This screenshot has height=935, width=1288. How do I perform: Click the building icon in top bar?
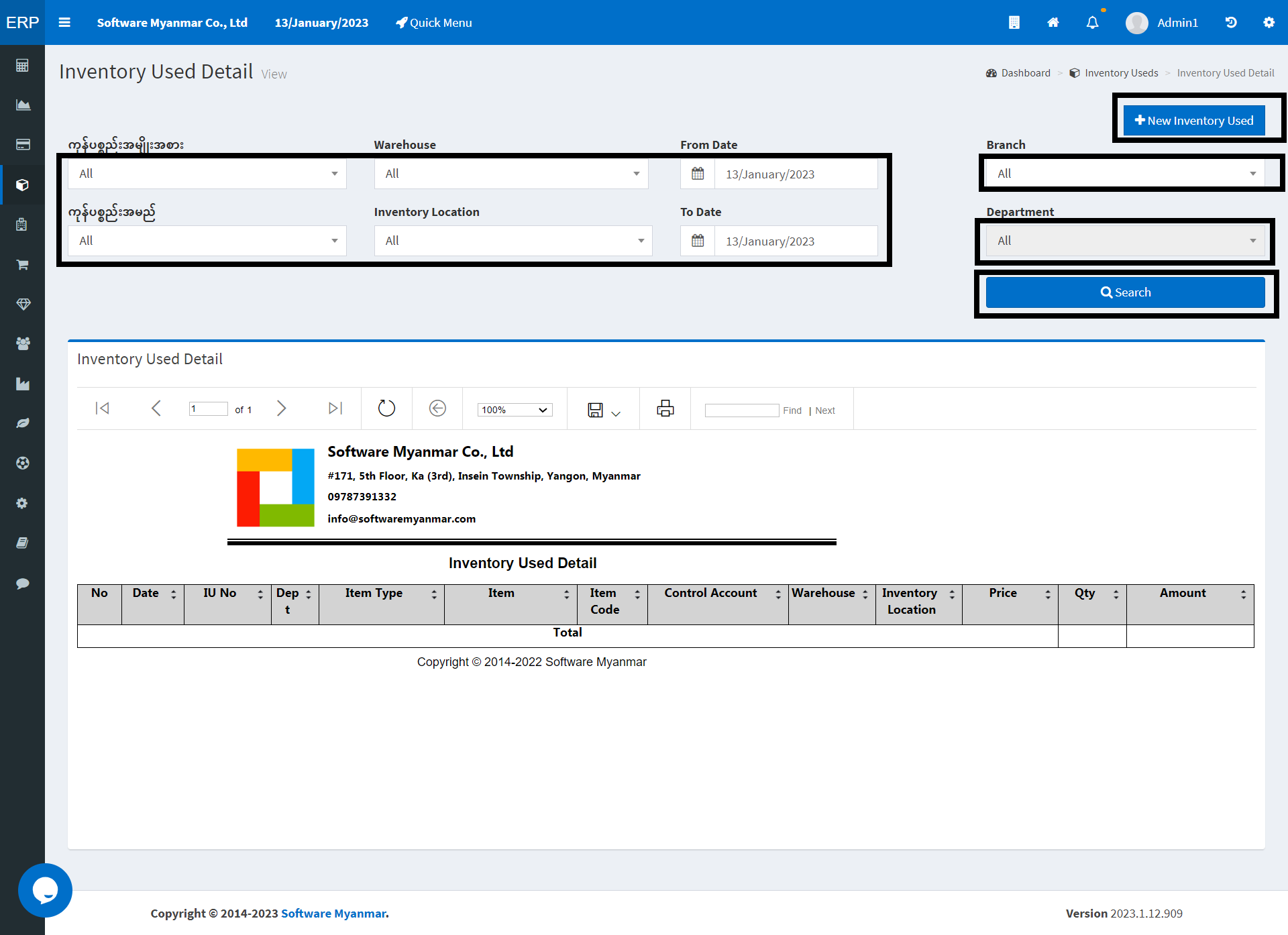(1014, 22)
